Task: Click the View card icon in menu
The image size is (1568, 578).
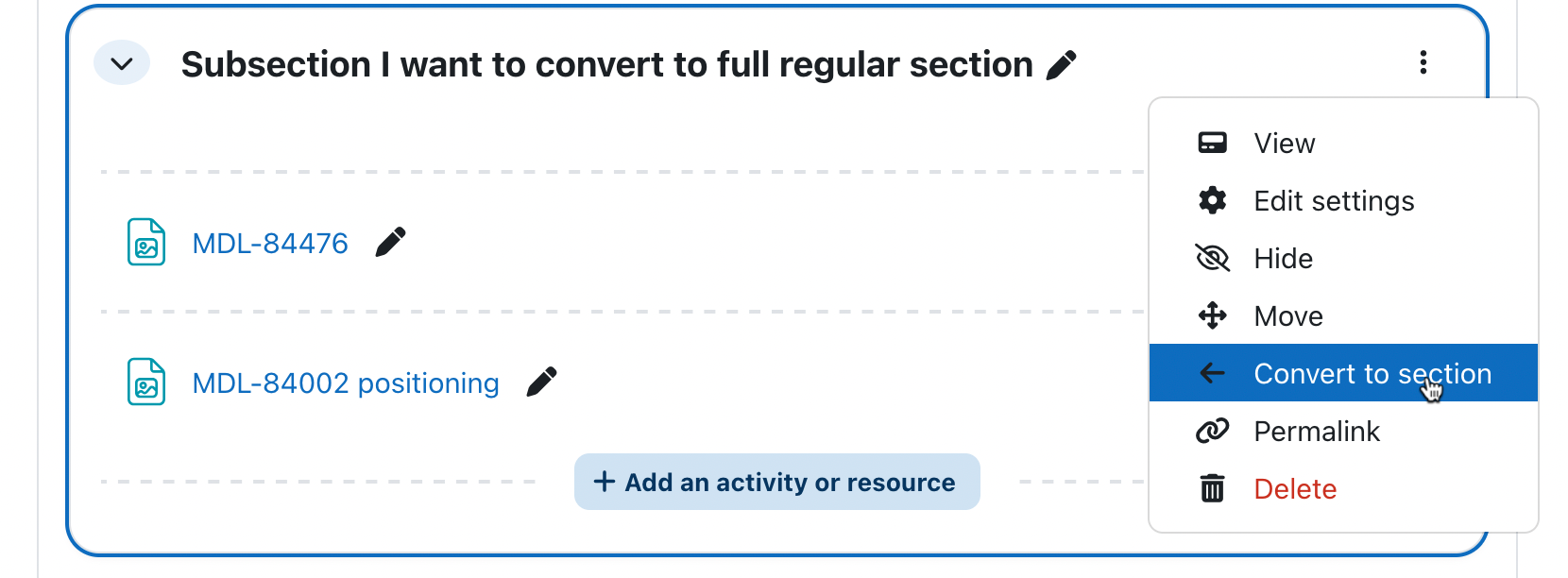Action: pos(1212,143)
